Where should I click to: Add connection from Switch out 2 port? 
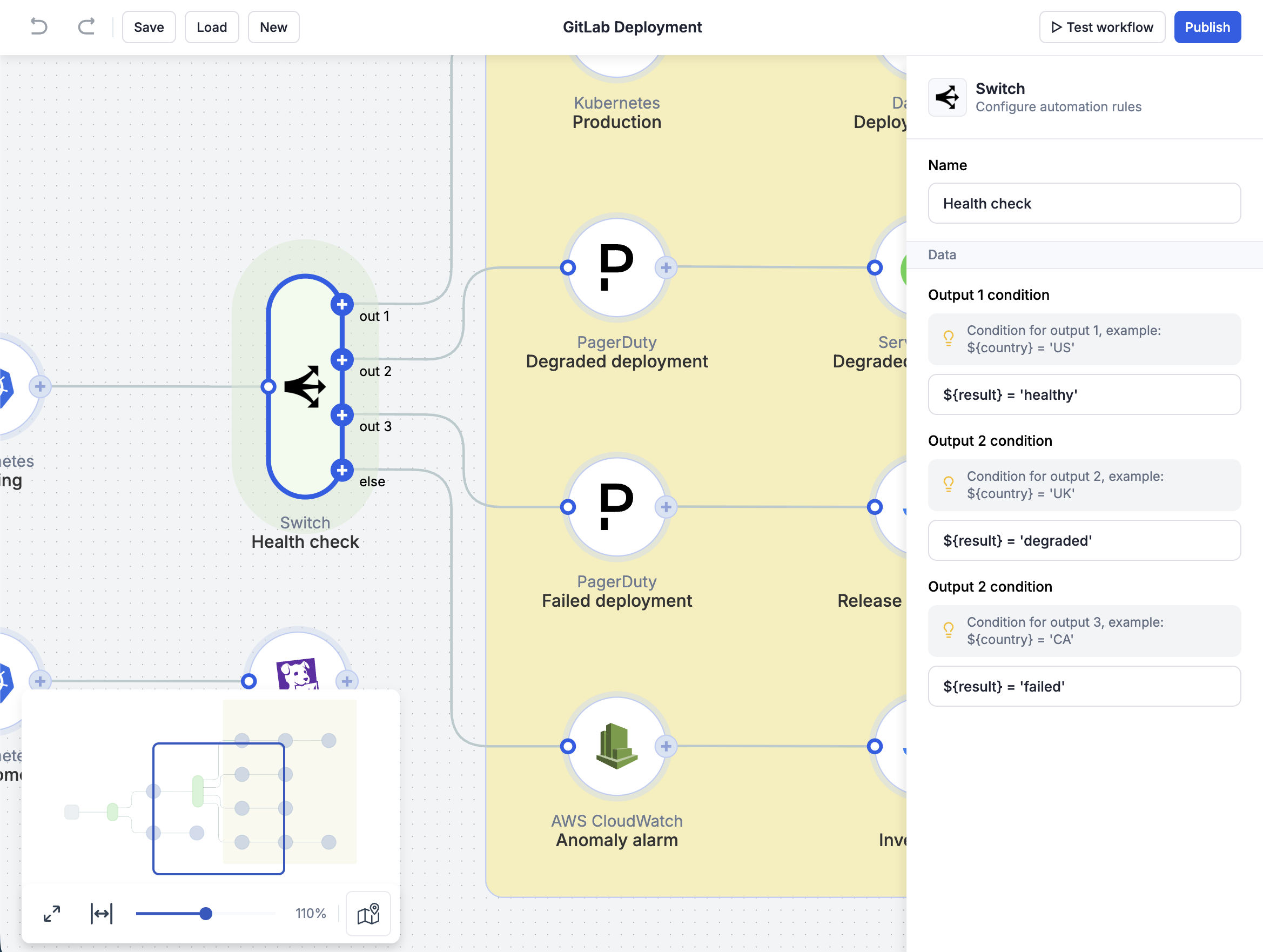tap(342, 360)
